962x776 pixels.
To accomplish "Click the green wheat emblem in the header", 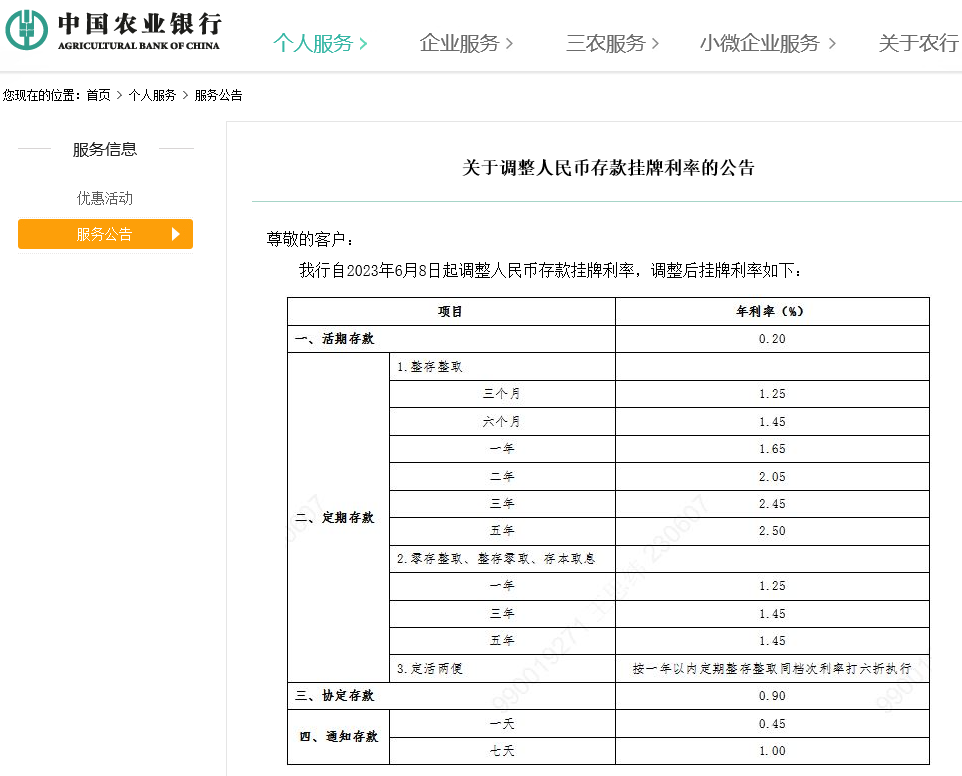I will point(30,30).
